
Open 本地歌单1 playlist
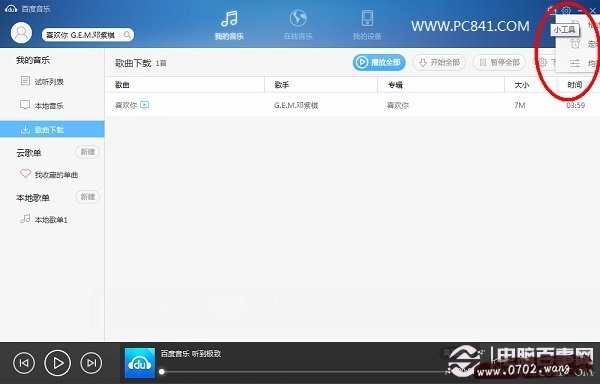pos(52,220)
